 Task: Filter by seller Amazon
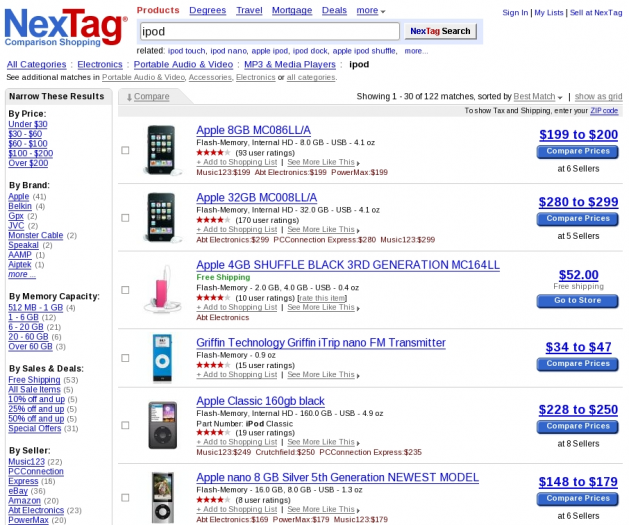point(24,501)
